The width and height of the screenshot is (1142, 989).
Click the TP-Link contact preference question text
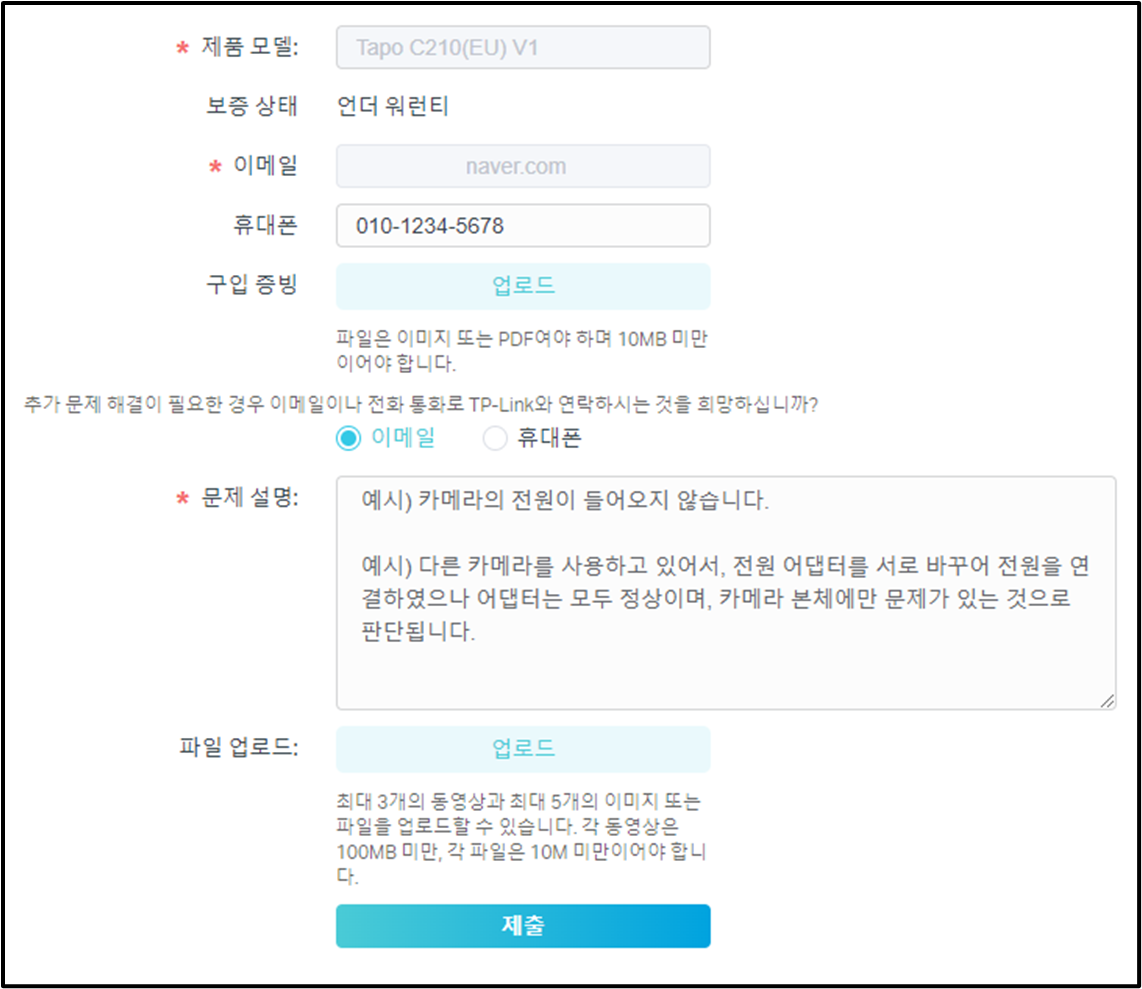419,403
